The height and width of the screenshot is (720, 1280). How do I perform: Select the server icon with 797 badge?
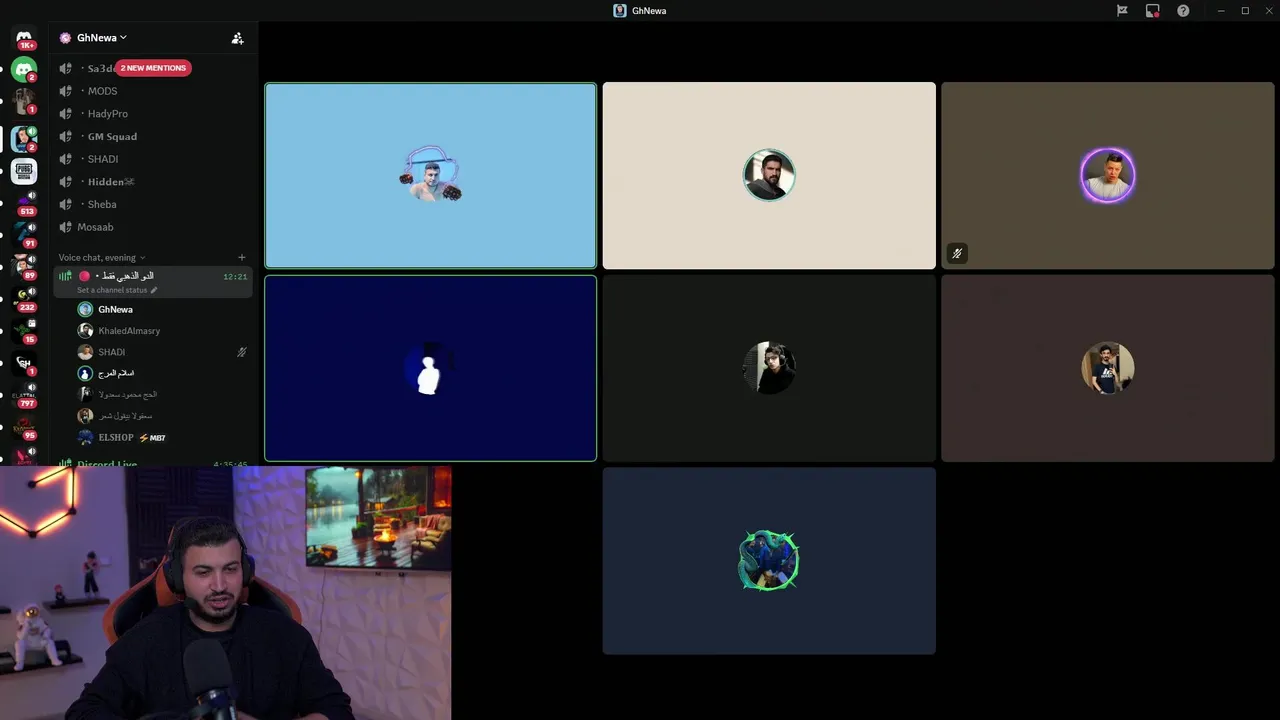(x=24, y=395)
